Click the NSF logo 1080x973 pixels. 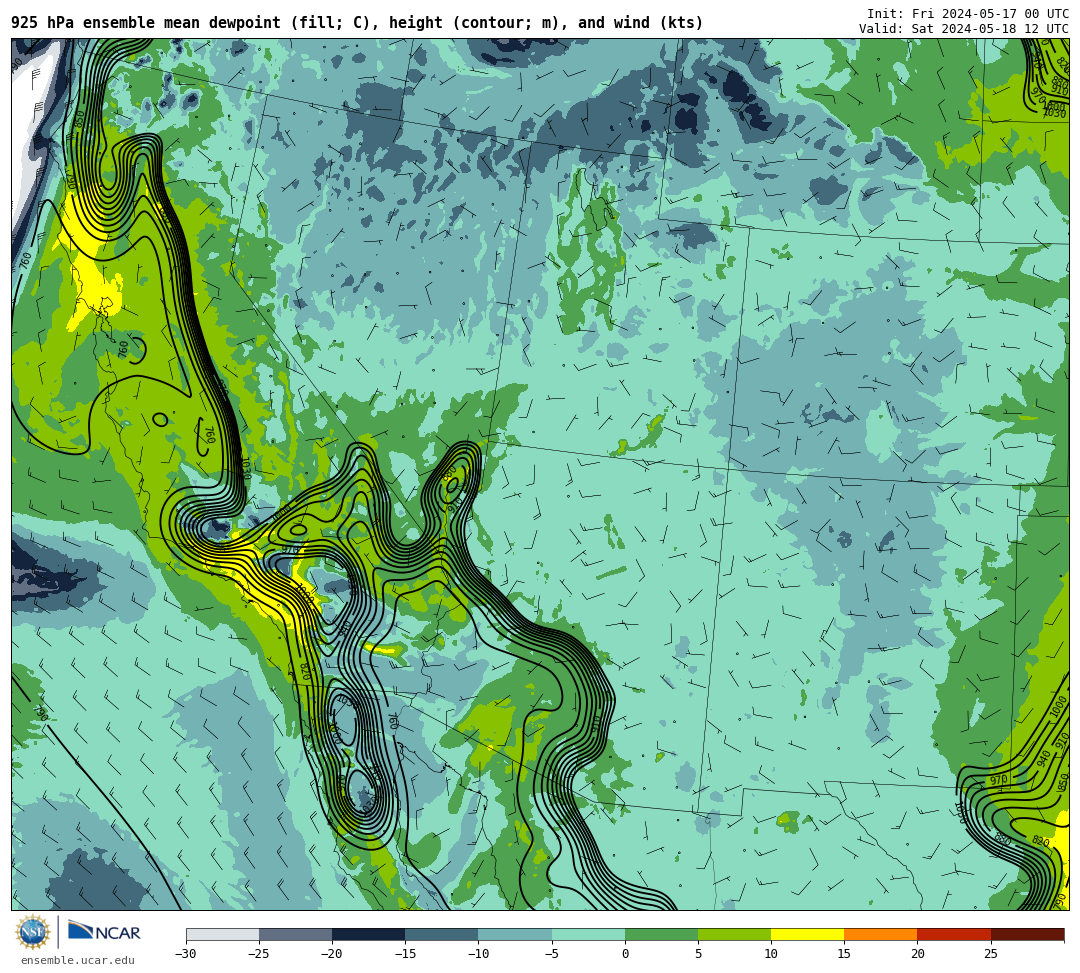(32, 932)
